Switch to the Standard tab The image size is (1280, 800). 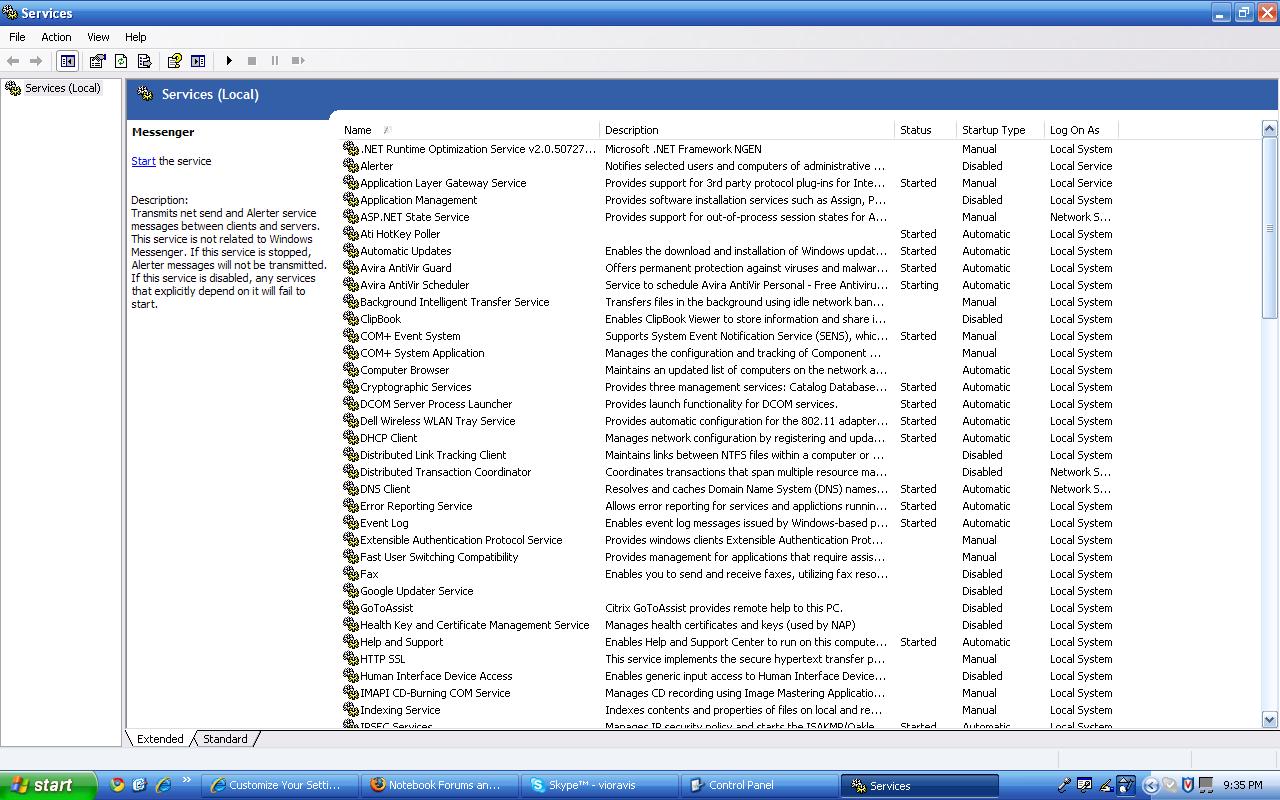225,739
